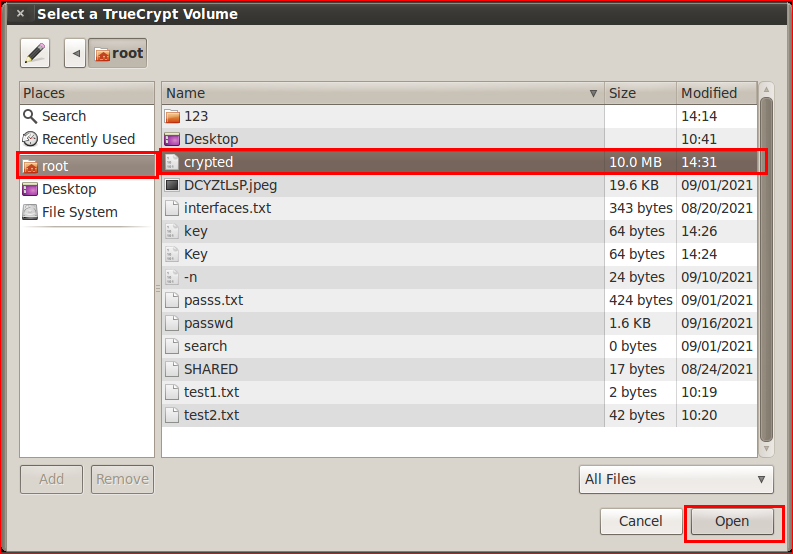The height and width of the screenshot is (554, 793).
Task: Click the SHARED file icon
Action: coord(172,369)
